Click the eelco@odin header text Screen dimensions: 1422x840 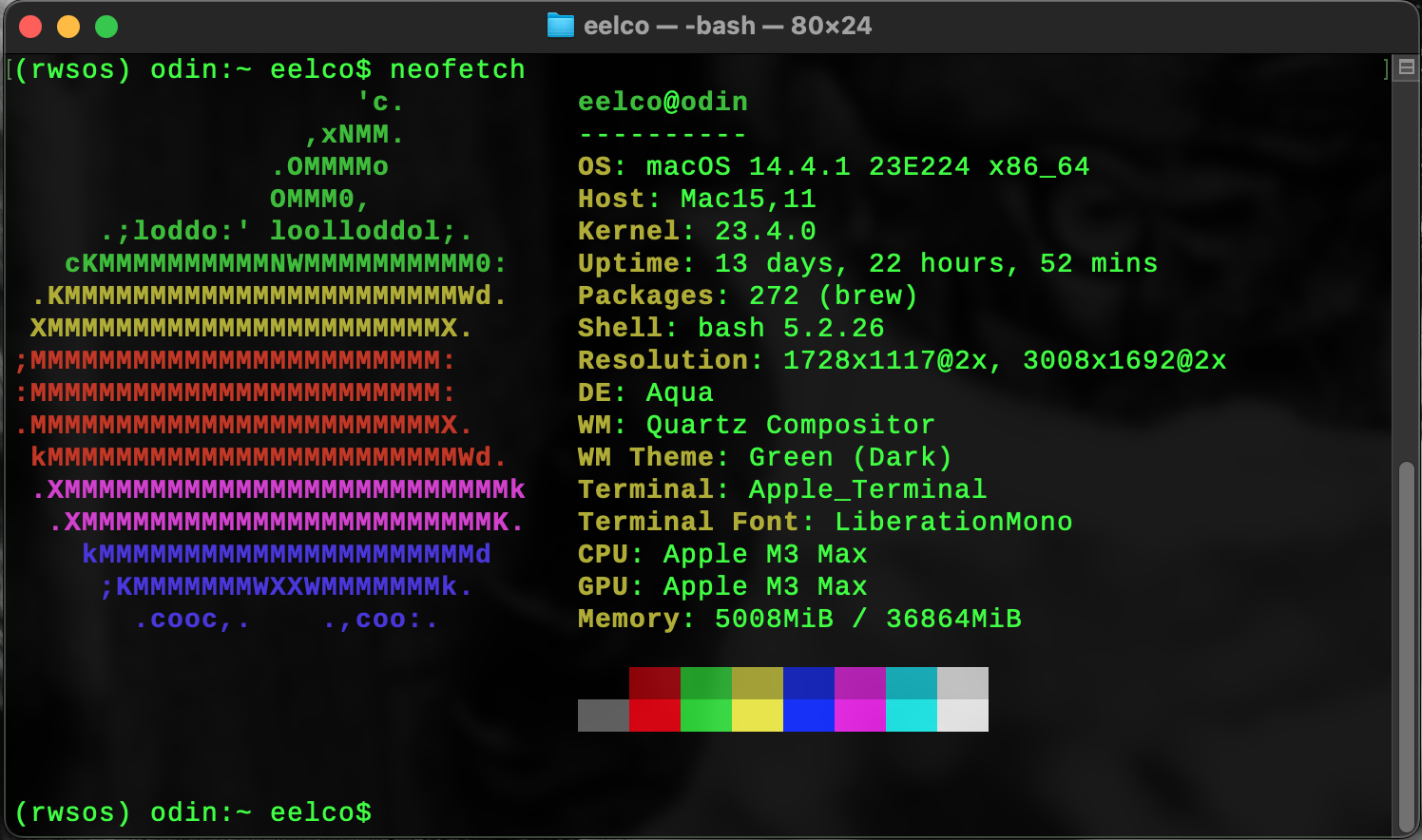pos(662,102)
